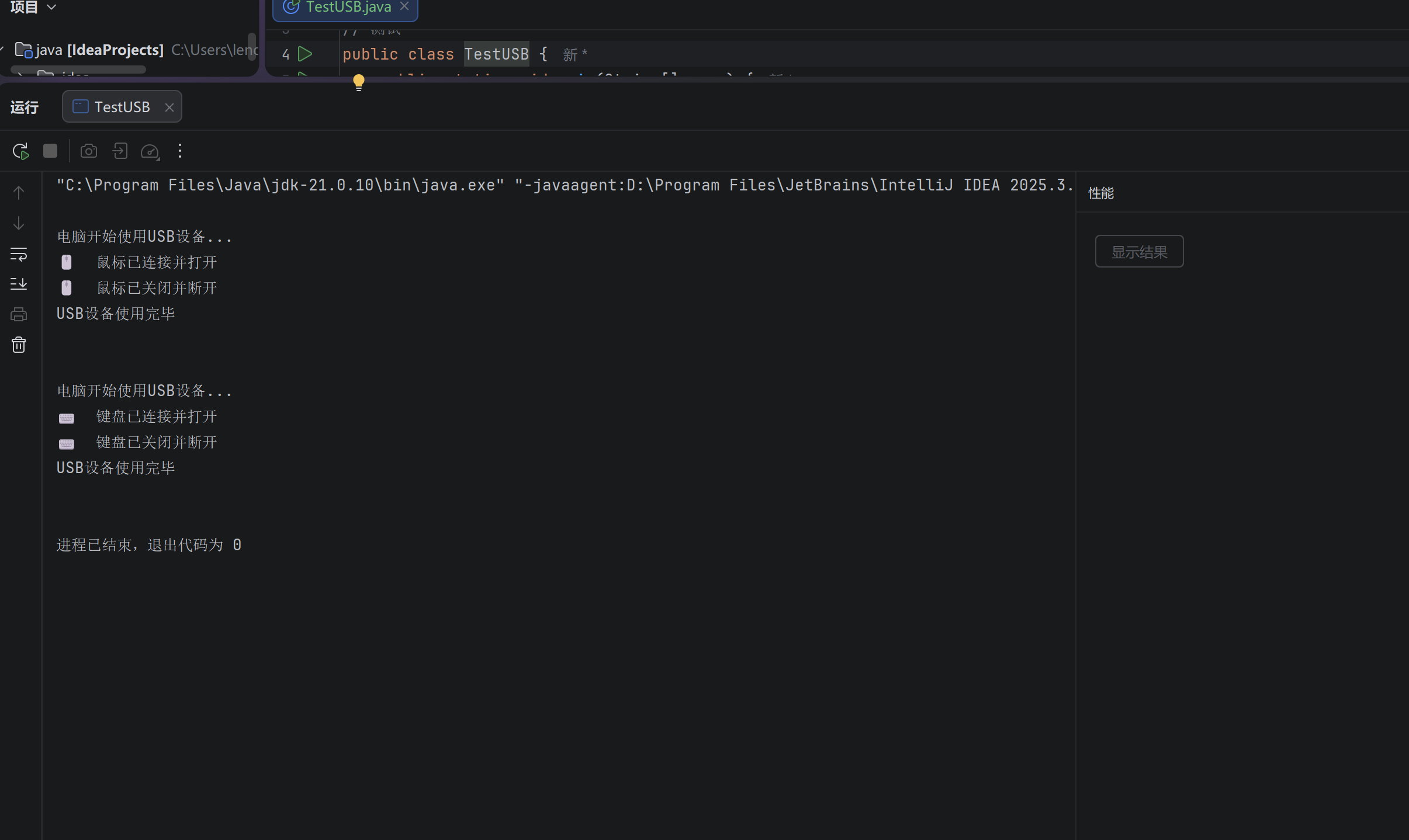Viewport: 1409px width, 840px height.
Task: Click the 显示结果 button
Action: 1138,252
